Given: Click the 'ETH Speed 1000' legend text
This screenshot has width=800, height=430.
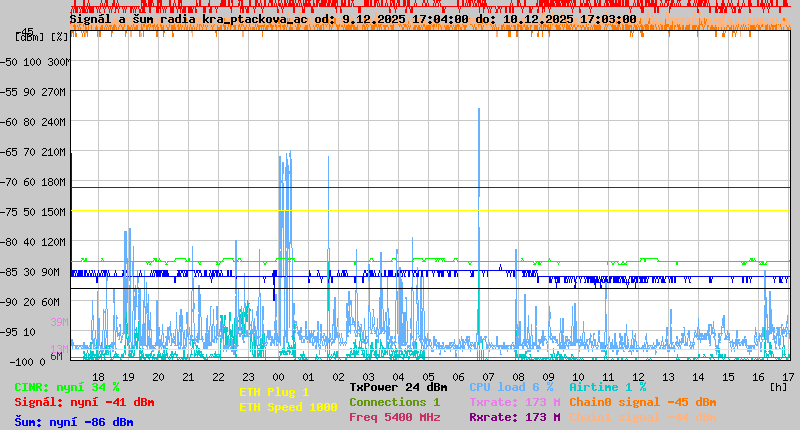Looking at the screenshot, I should coord(288,407).
